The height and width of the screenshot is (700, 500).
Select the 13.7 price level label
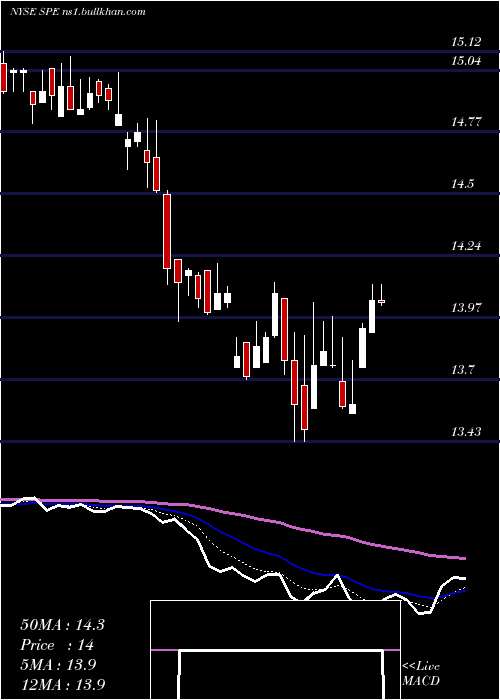click(462, 370)
